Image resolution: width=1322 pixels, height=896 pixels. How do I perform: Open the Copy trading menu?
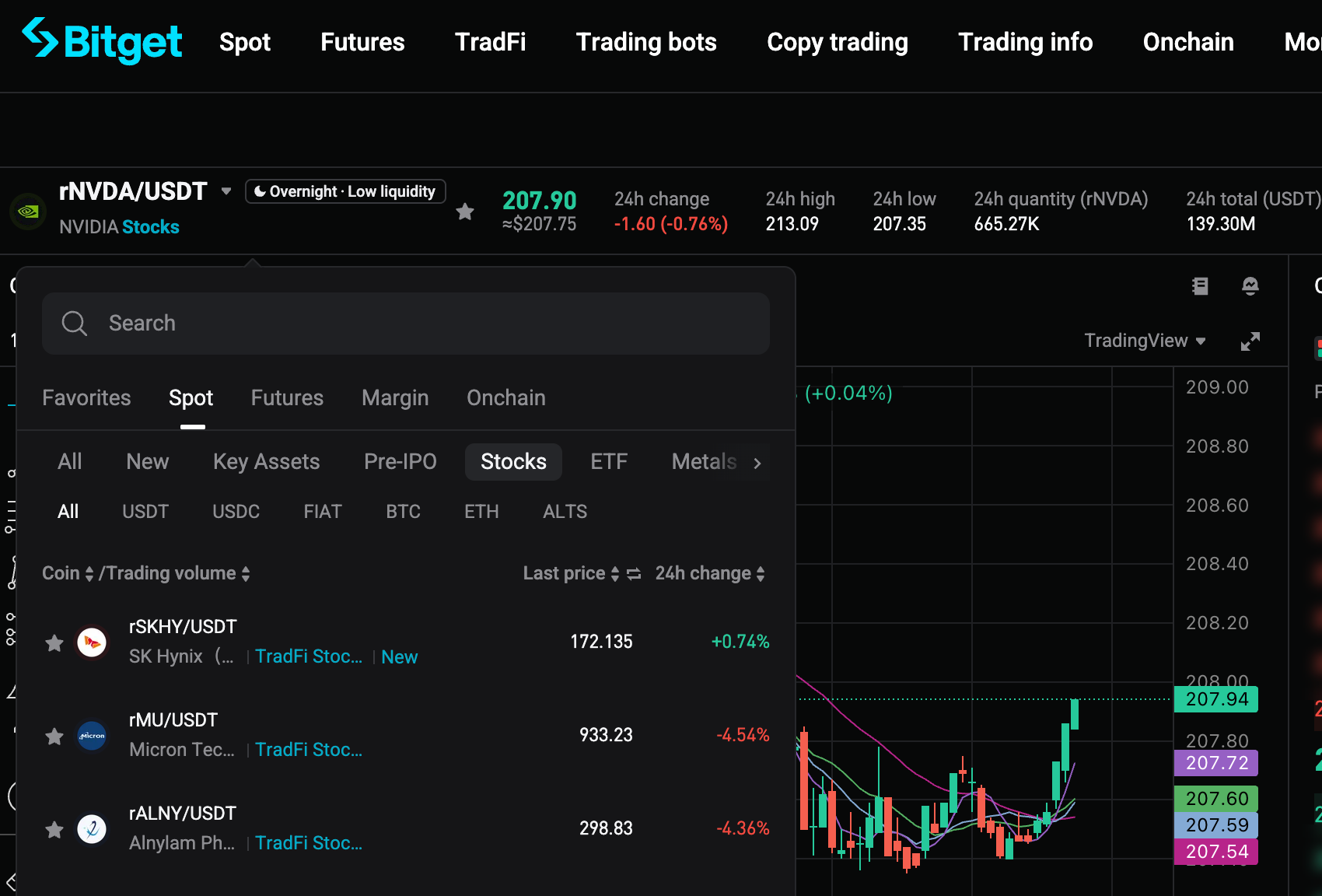838,42
